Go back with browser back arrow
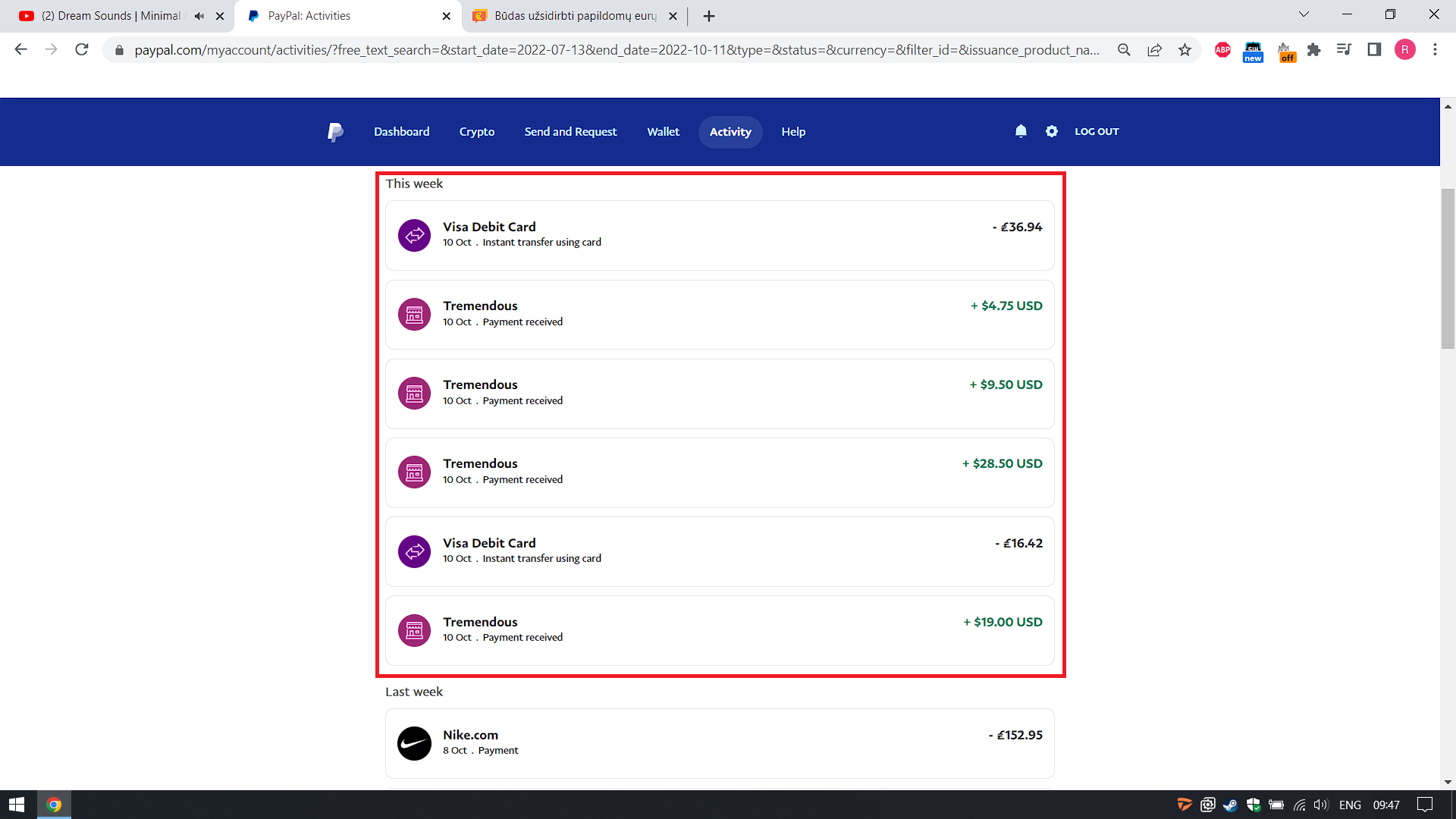This screenshot has width=1456, height=819. pos(20,50)
